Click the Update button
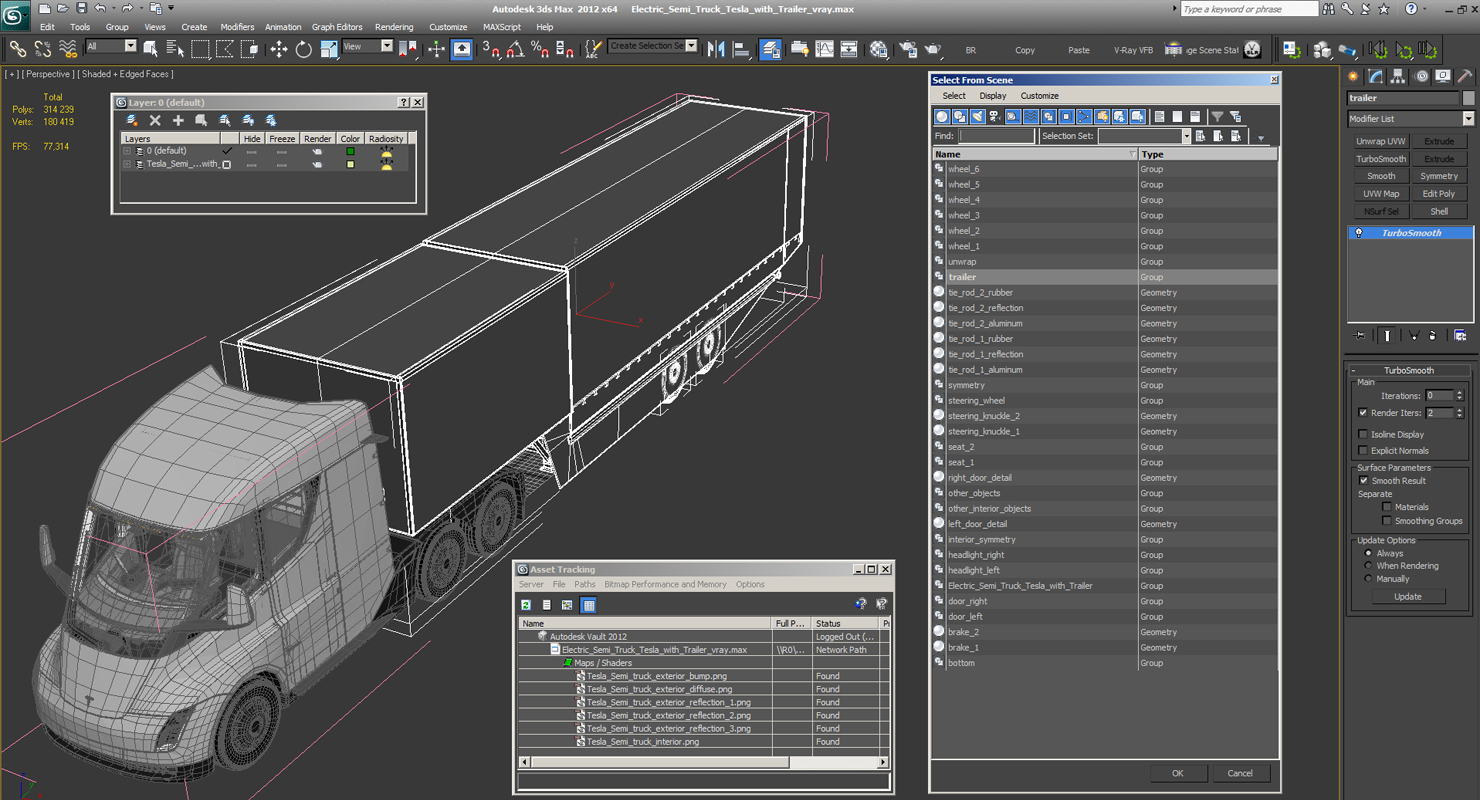 1408,596
